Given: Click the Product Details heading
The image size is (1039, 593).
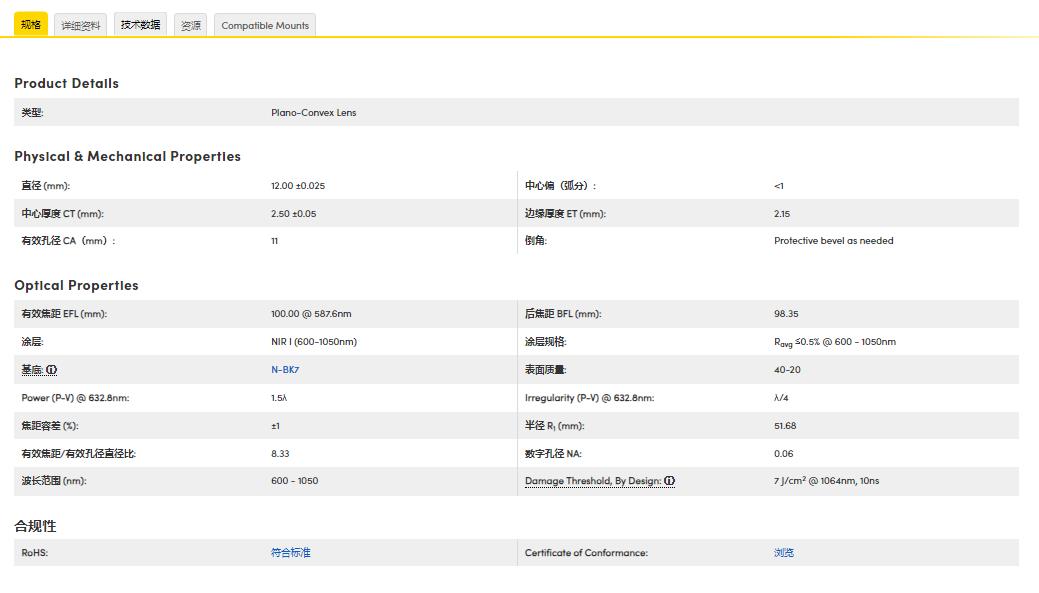Looking at the screenshot, I should pos(66,83).
